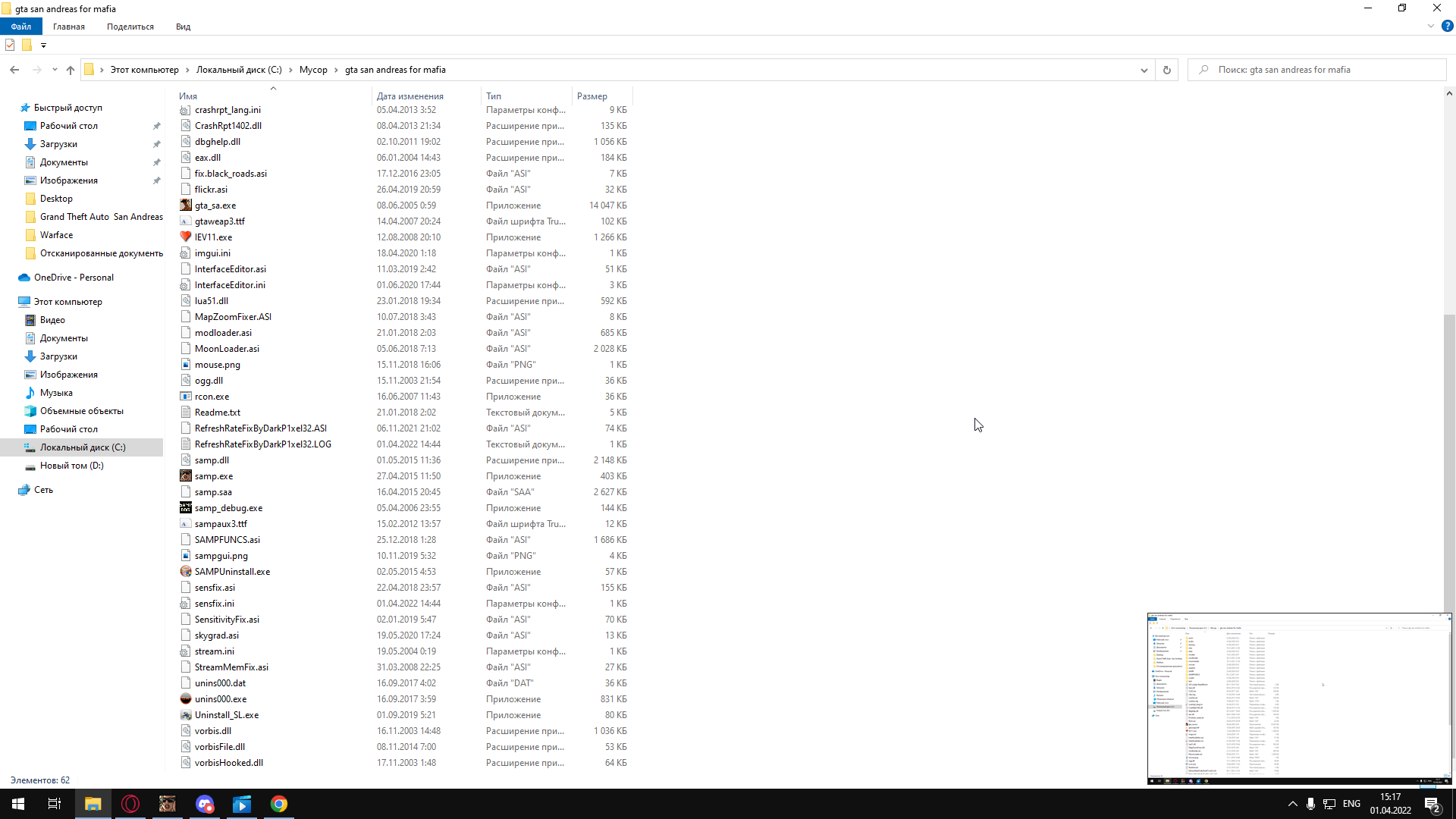Screen dimensions: 1456x819
Task: Click the unins000.exe icon
Action: pyautogui.click(x=186, y=699)
